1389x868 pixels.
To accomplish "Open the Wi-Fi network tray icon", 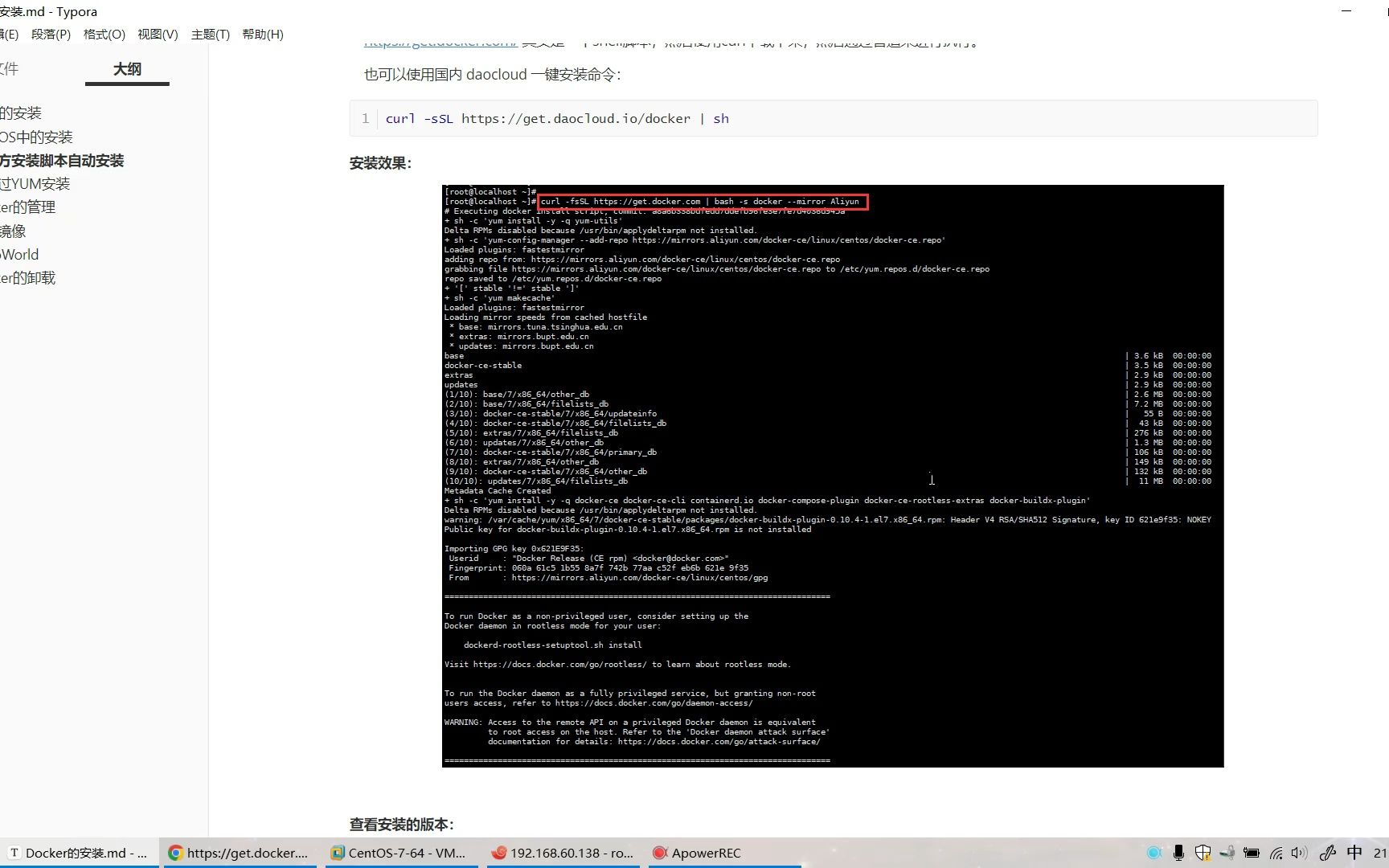I will click(1276, 853).
